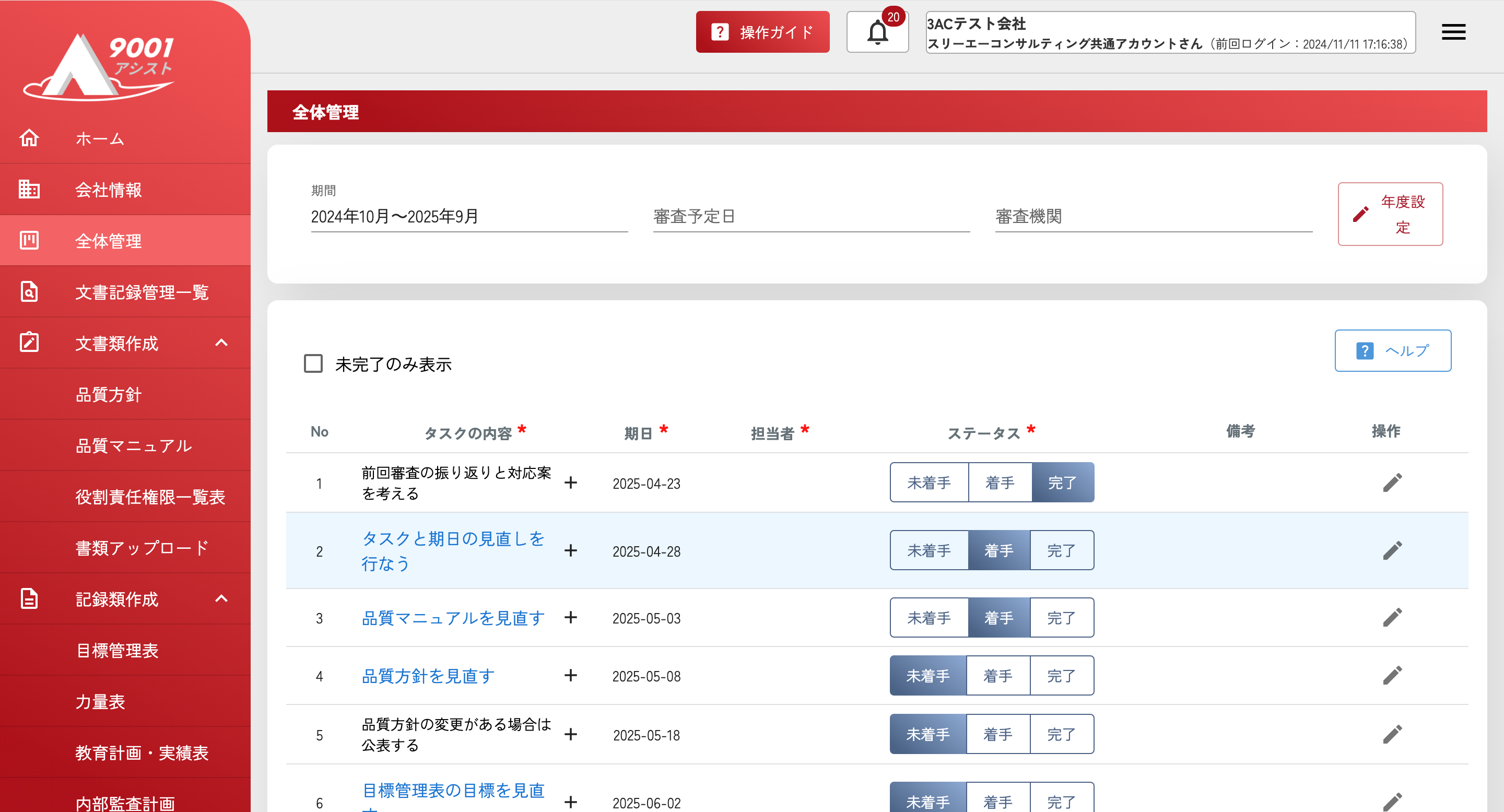Click plus icon beside 品質方針を見直す
This screenshot has width=1504, height=812.
pos(570,675)
